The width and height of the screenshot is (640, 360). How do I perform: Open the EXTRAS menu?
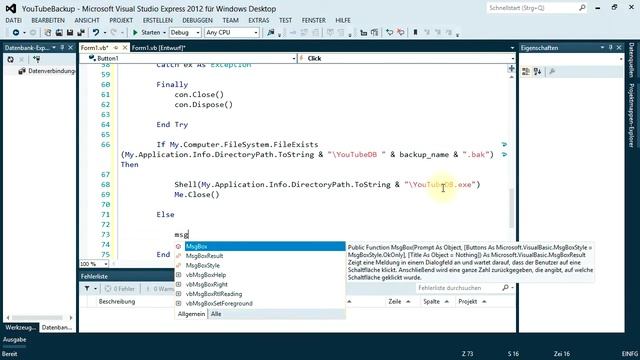click(258, 20)
